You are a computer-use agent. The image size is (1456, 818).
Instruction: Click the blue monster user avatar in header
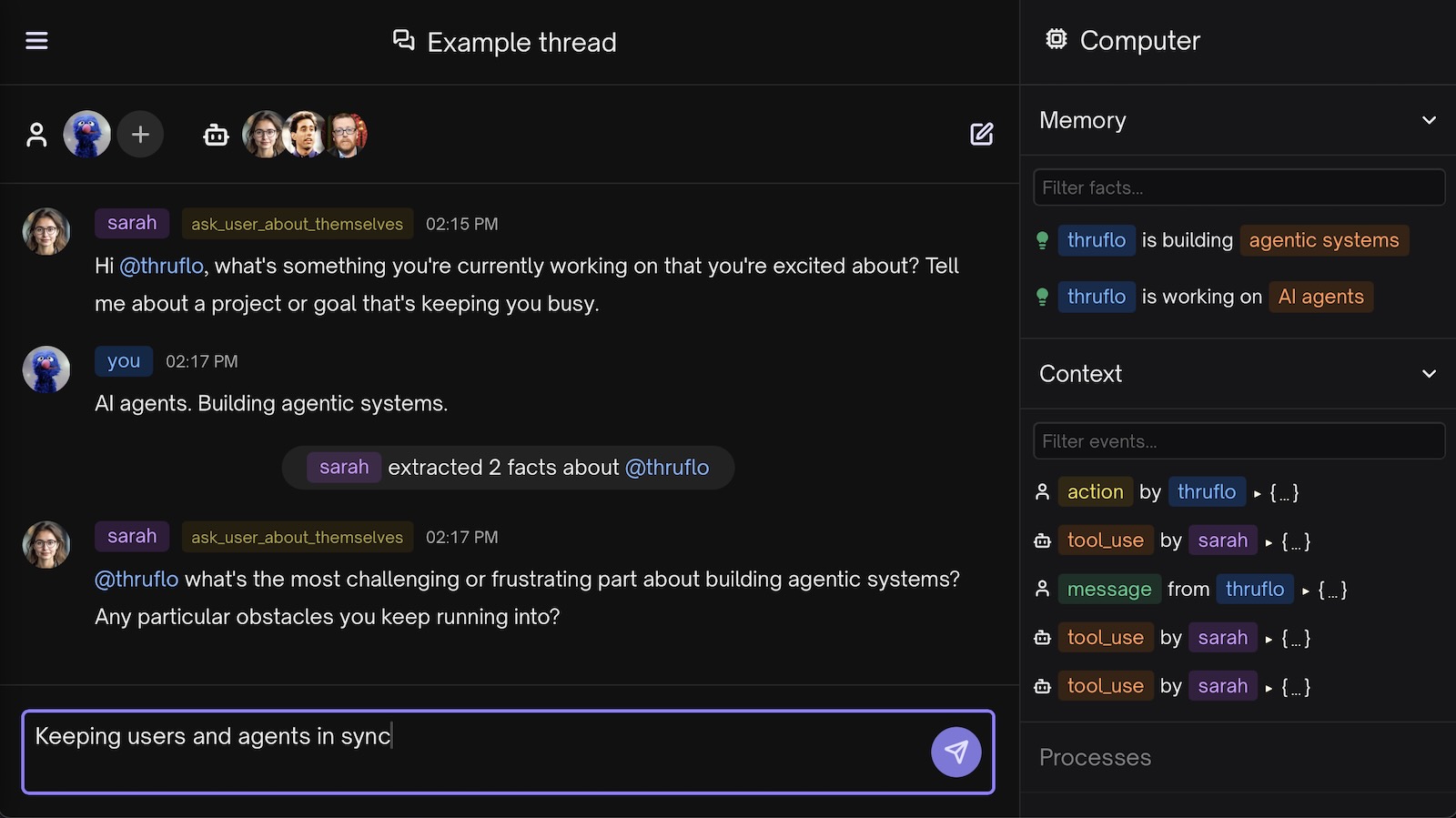click(86, 135)
